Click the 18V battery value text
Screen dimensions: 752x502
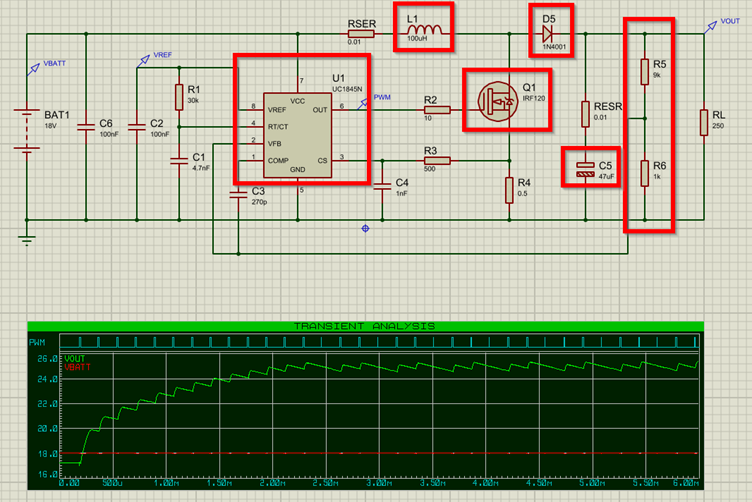coord(50,126)
